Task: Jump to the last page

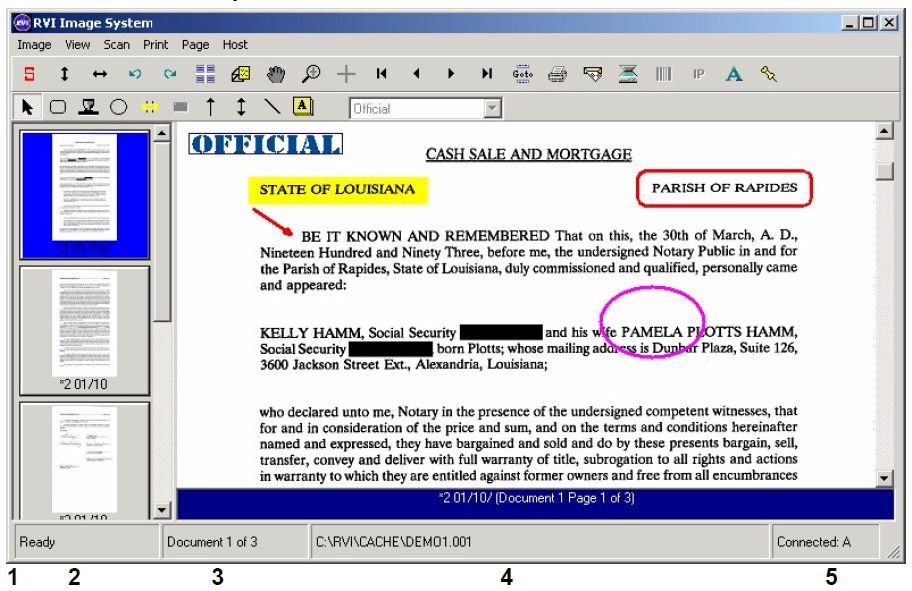Action: point(487,73)
